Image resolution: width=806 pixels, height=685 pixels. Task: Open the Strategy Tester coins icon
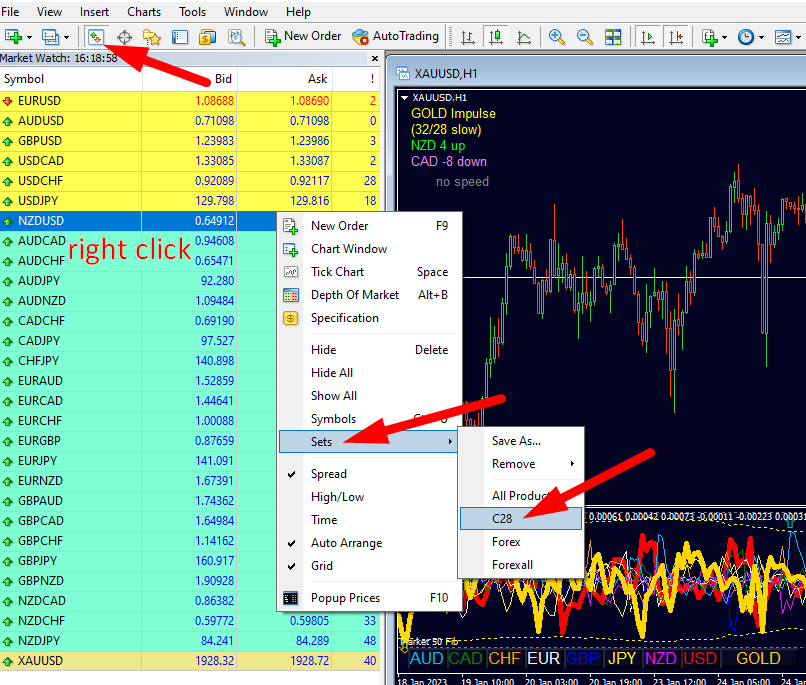click(x=208, y=36)
